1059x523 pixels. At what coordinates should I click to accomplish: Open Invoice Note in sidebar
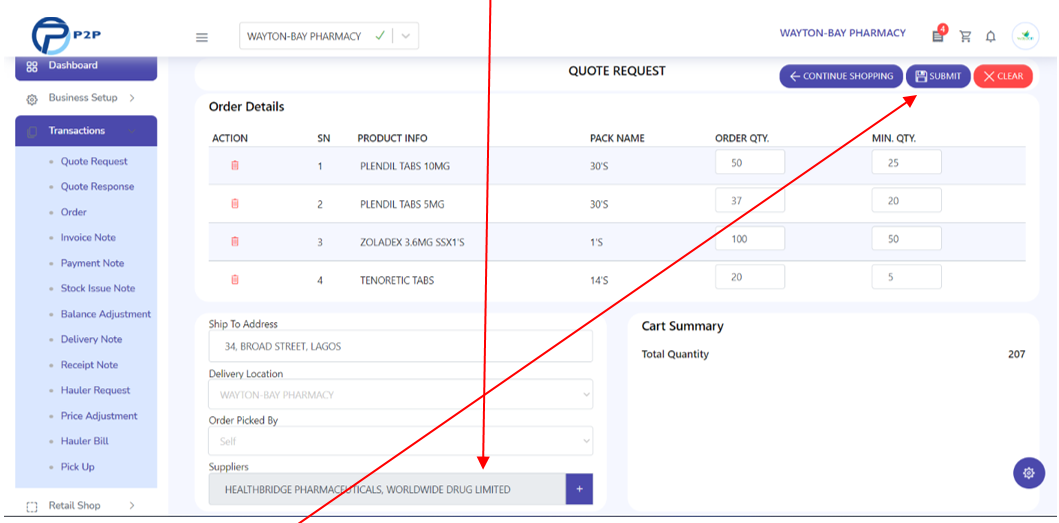[x=88, y=238]
